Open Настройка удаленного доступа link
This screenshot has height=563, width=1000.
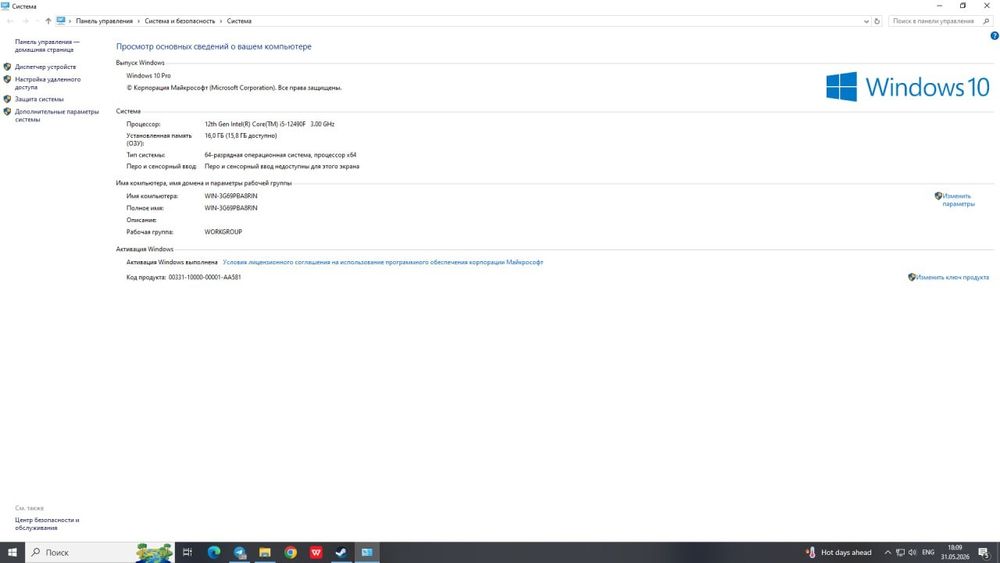48,84
